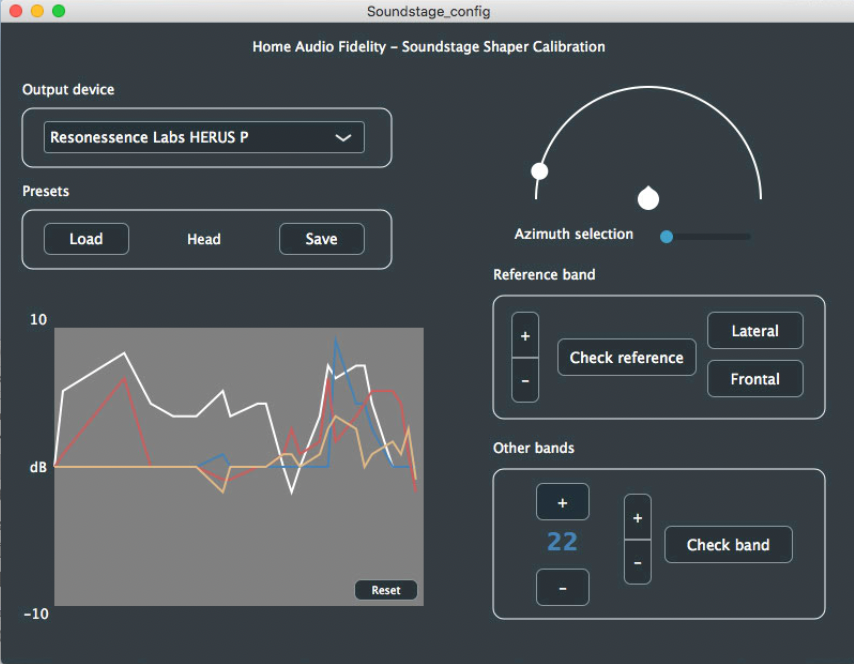Click the Azimuth selection slider handle
Screen dimensions: 854x664
point(666,236)
